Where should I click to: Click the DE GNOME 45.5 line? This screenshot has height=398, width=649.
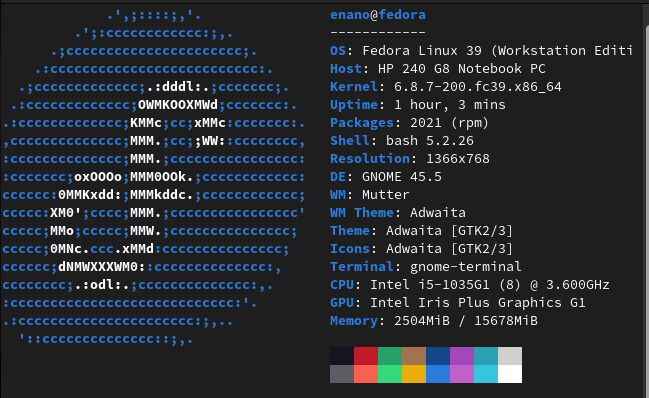pyautogui.click(x=386, y=177)
